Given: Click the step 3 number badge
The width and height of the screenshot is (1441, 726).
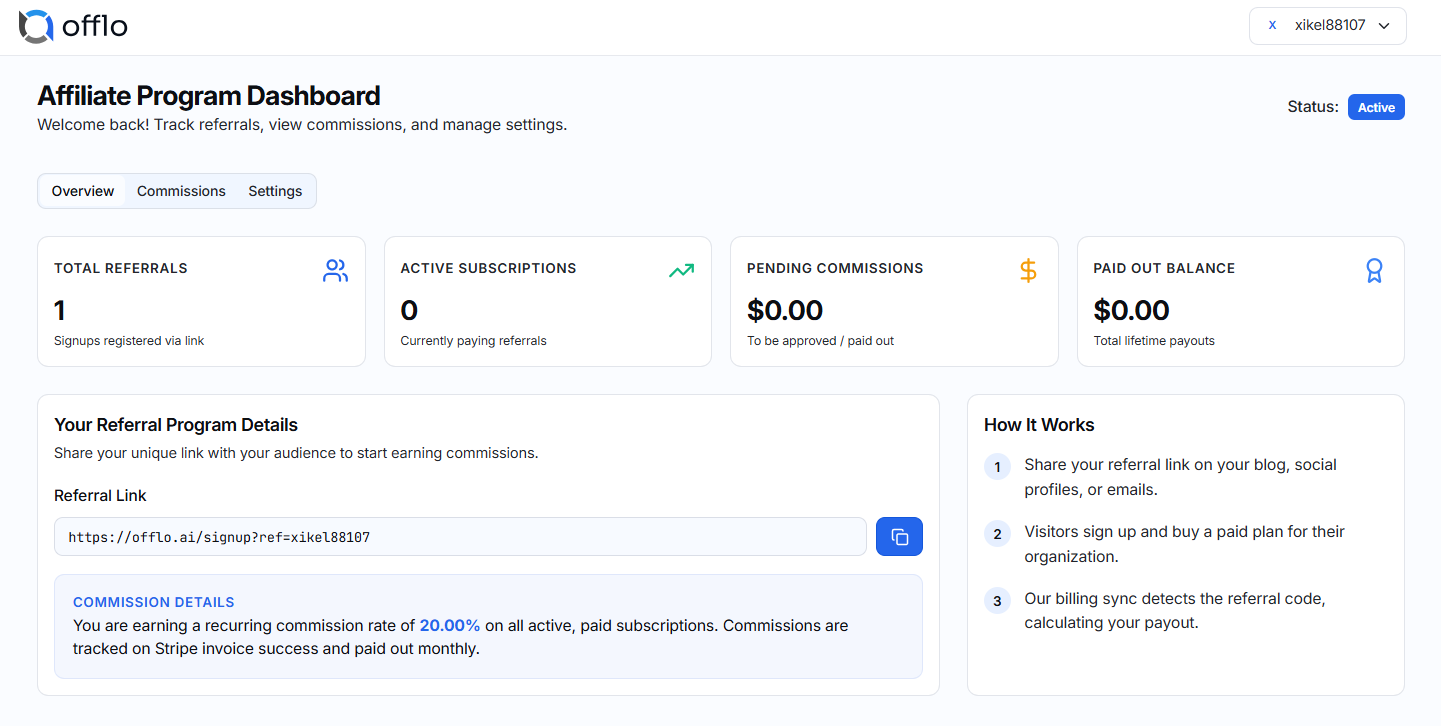Looking at the screenshot, I should coord(997,601).
